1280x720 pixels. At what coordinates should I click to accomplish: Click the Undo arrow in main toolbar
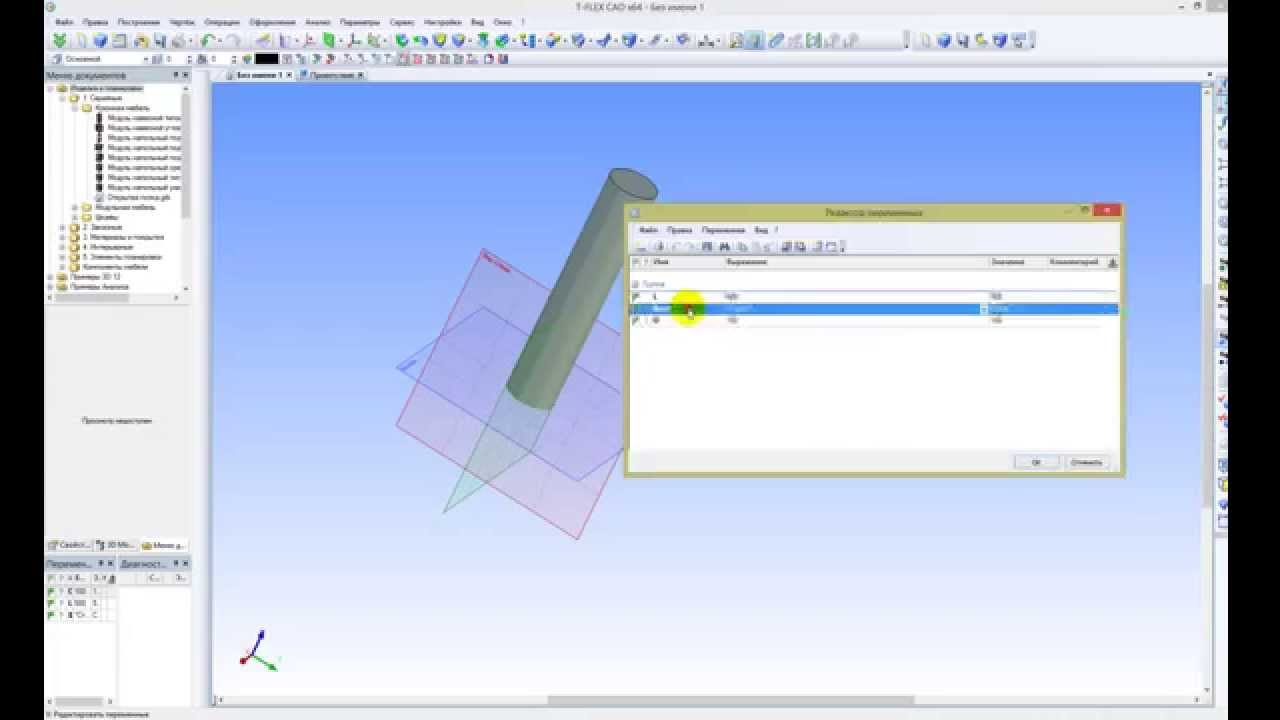(x=208, y=41)
